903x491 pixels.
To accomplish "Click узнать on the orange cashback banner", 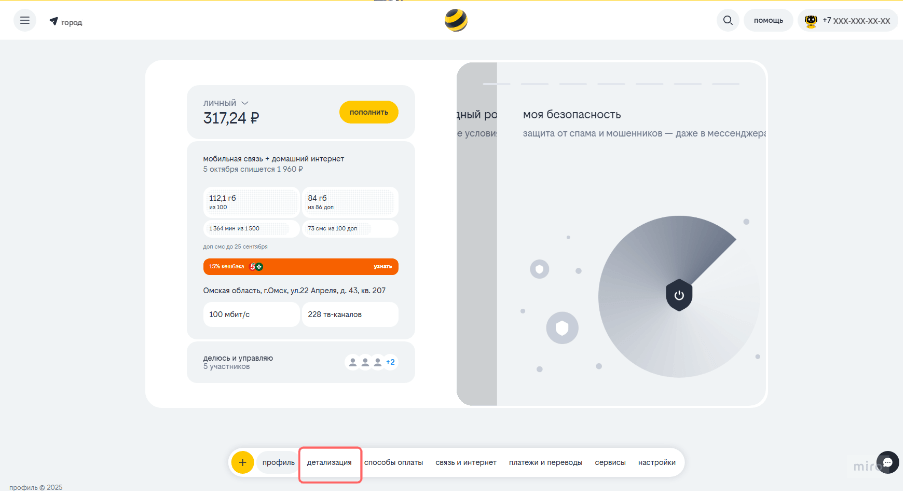I will tap(382, 267).
